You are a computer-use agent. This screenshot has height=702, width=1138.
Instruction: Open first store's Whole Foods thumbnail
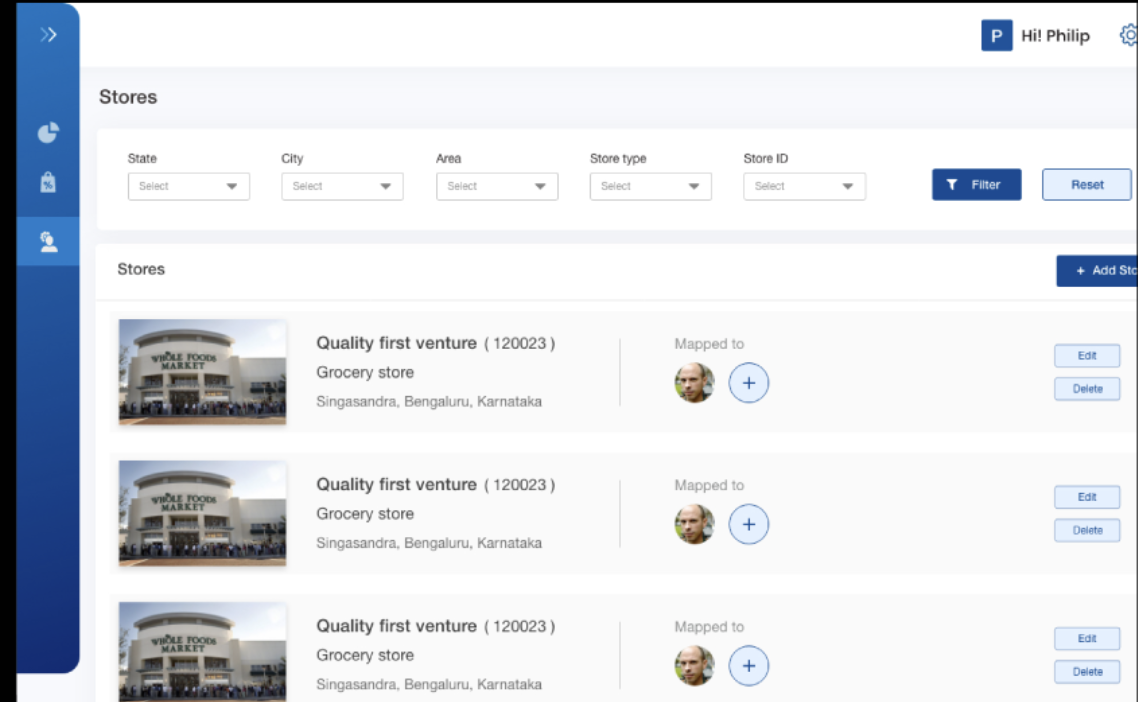tap(202, 372)
